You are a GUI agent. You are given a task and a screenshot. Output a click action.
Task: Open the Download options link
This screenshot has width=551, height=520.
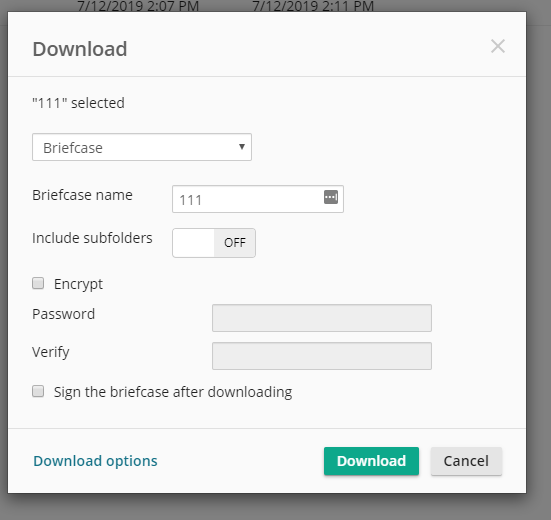coord(95,461)
